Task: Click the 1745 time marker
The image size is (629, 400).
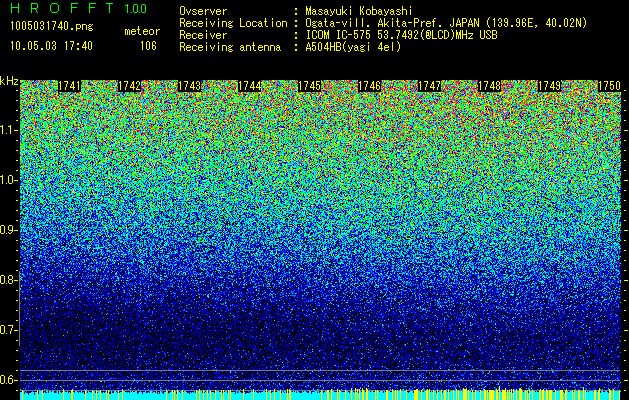Action: click(x=309, y=86)
